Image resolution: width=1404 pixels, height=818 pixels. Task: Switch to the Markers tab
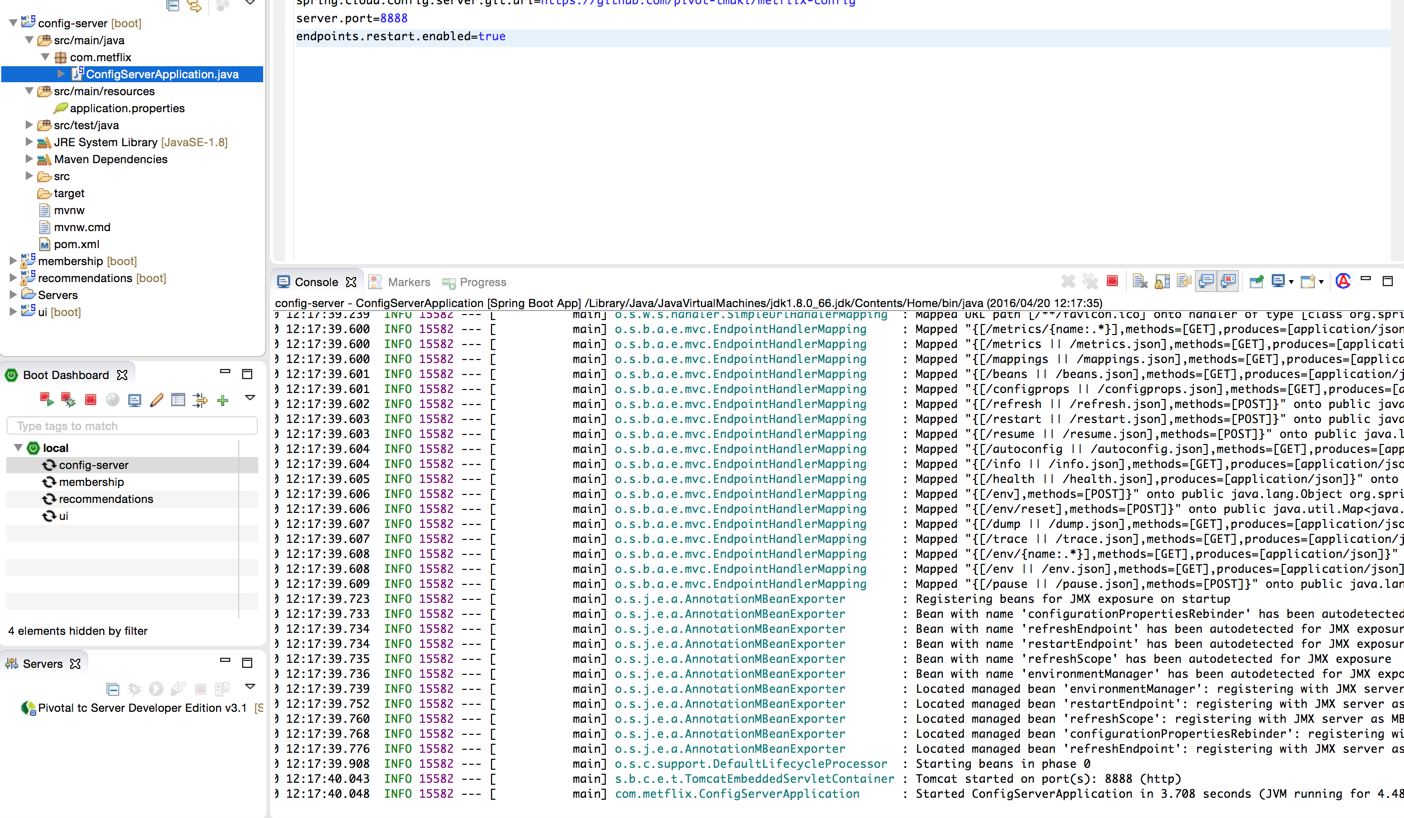pos(400,282)
